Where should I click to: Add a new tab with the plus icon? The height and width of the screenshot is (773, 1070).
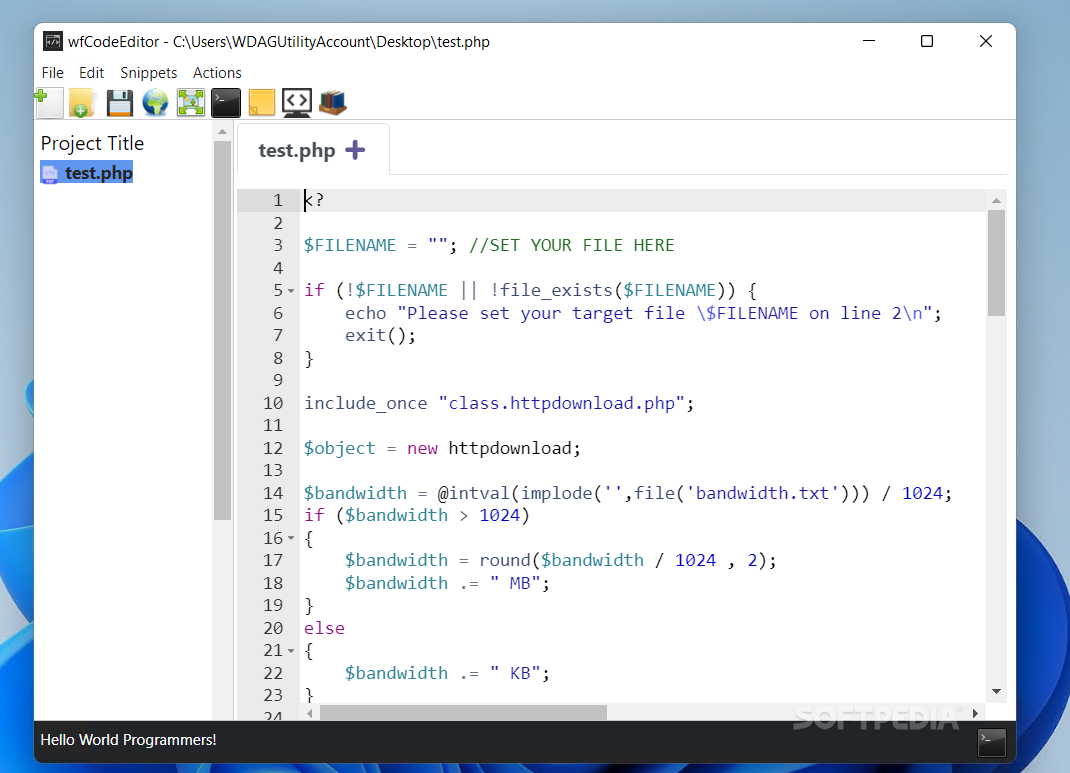pos(355,149)
